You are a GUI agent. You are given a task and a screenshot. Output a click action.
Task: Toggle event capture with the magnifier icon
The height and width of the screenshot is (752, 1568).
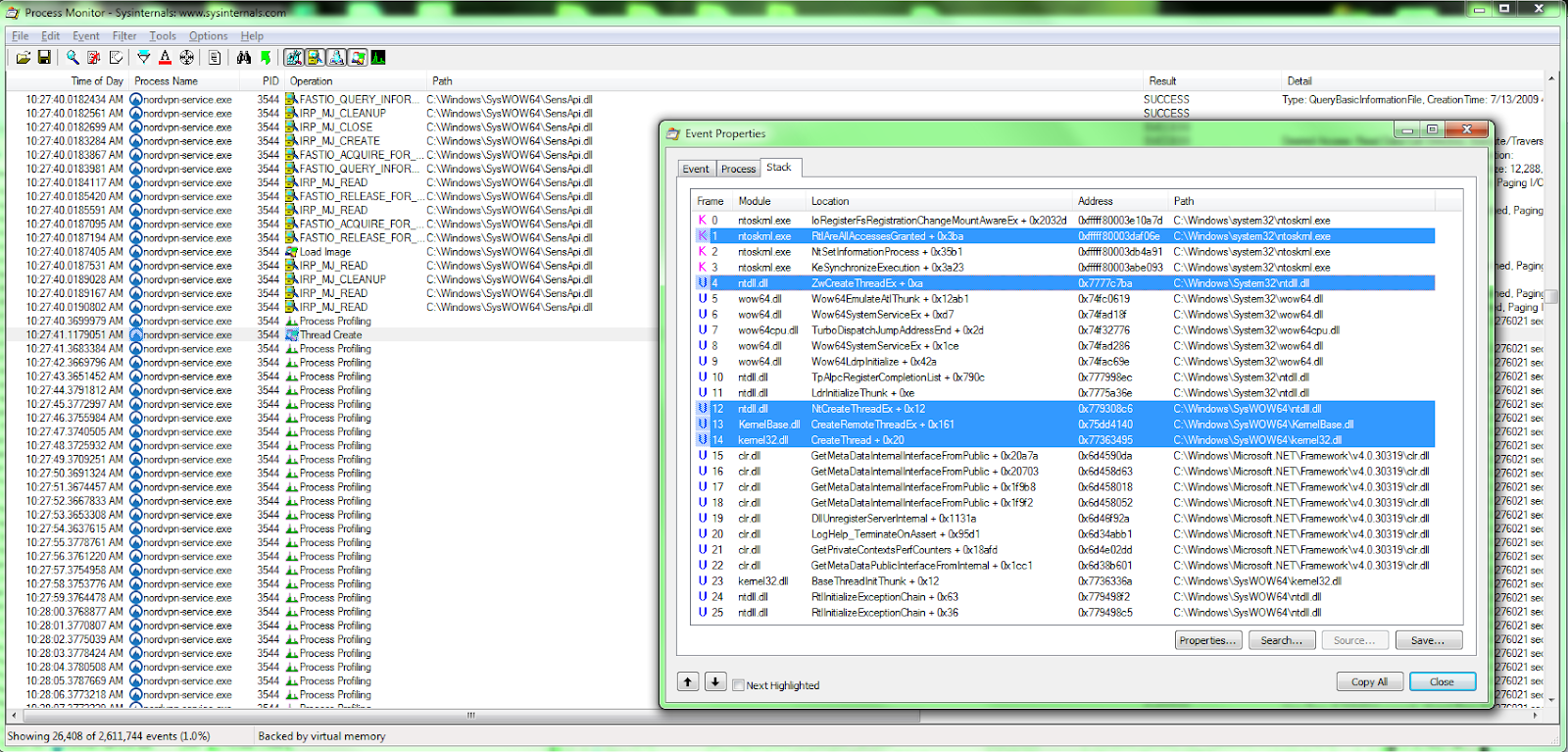(x=73, y=58)
